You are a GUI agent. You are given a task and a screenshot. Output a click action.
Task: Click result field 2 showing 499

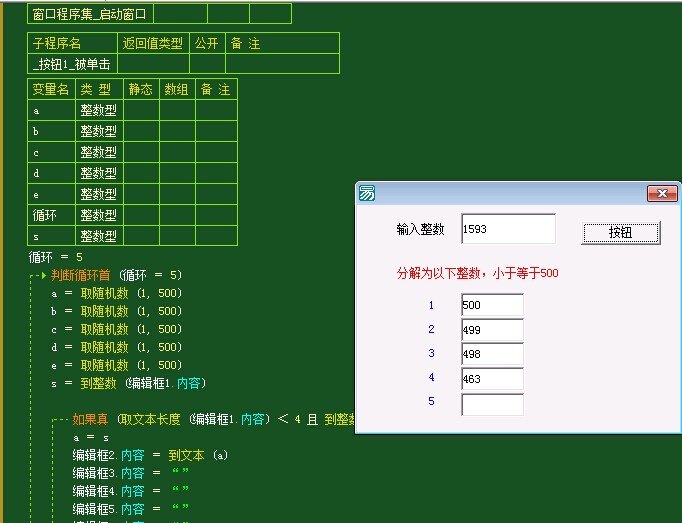(x=492, y=330)
